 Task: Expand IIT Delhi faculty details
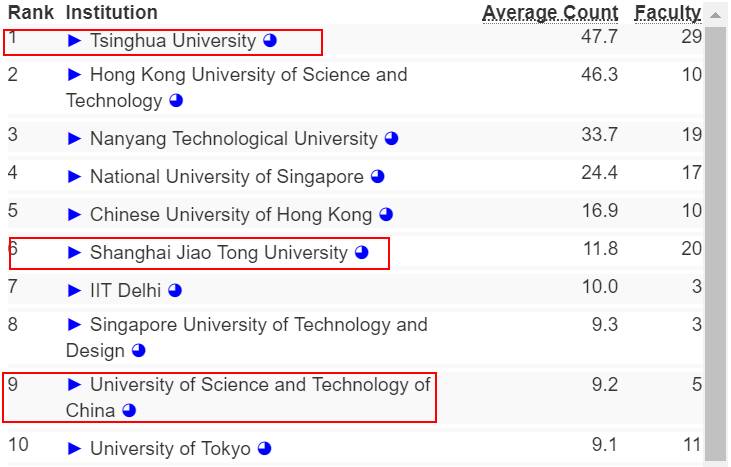pyautogui.click(x=74, y=291)
